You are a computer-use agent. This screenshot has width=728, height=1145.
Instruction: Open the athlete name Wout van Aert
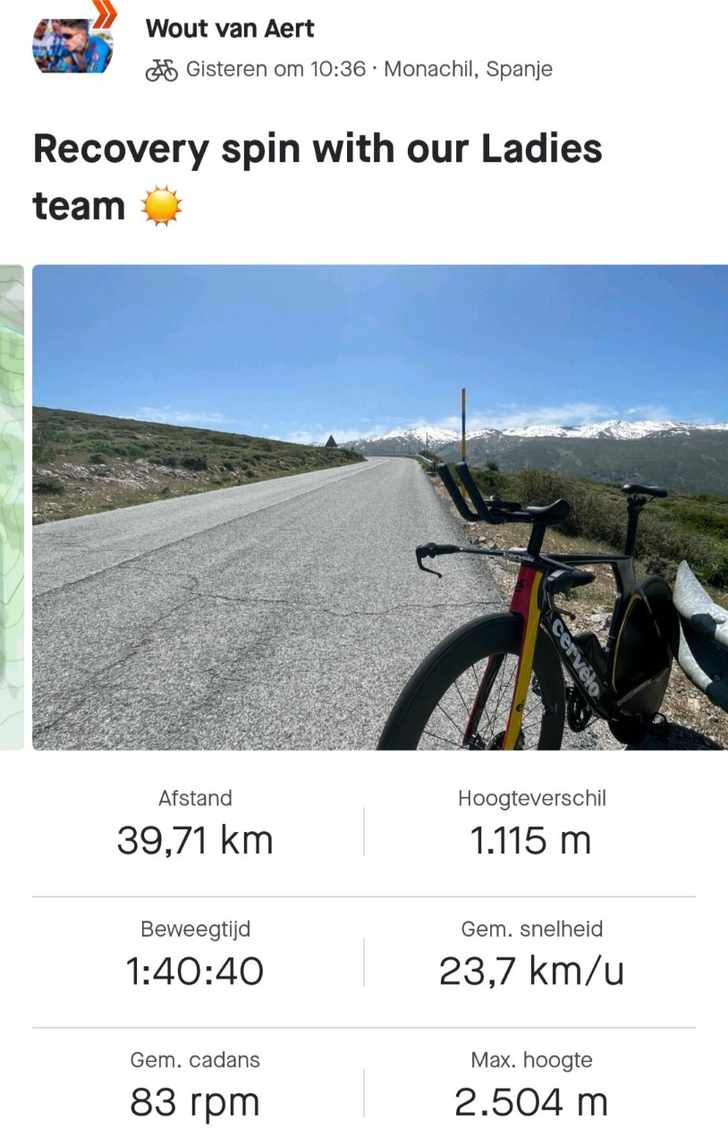click(x=229, y=28)
